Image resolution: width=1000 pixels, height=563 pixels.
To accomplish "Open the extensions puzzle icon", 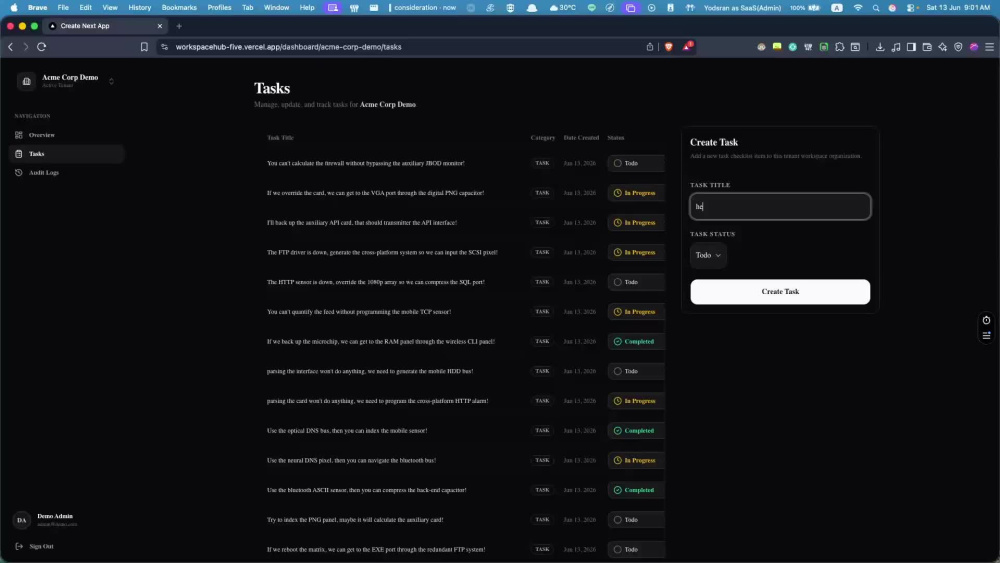I will pos(839,47).
